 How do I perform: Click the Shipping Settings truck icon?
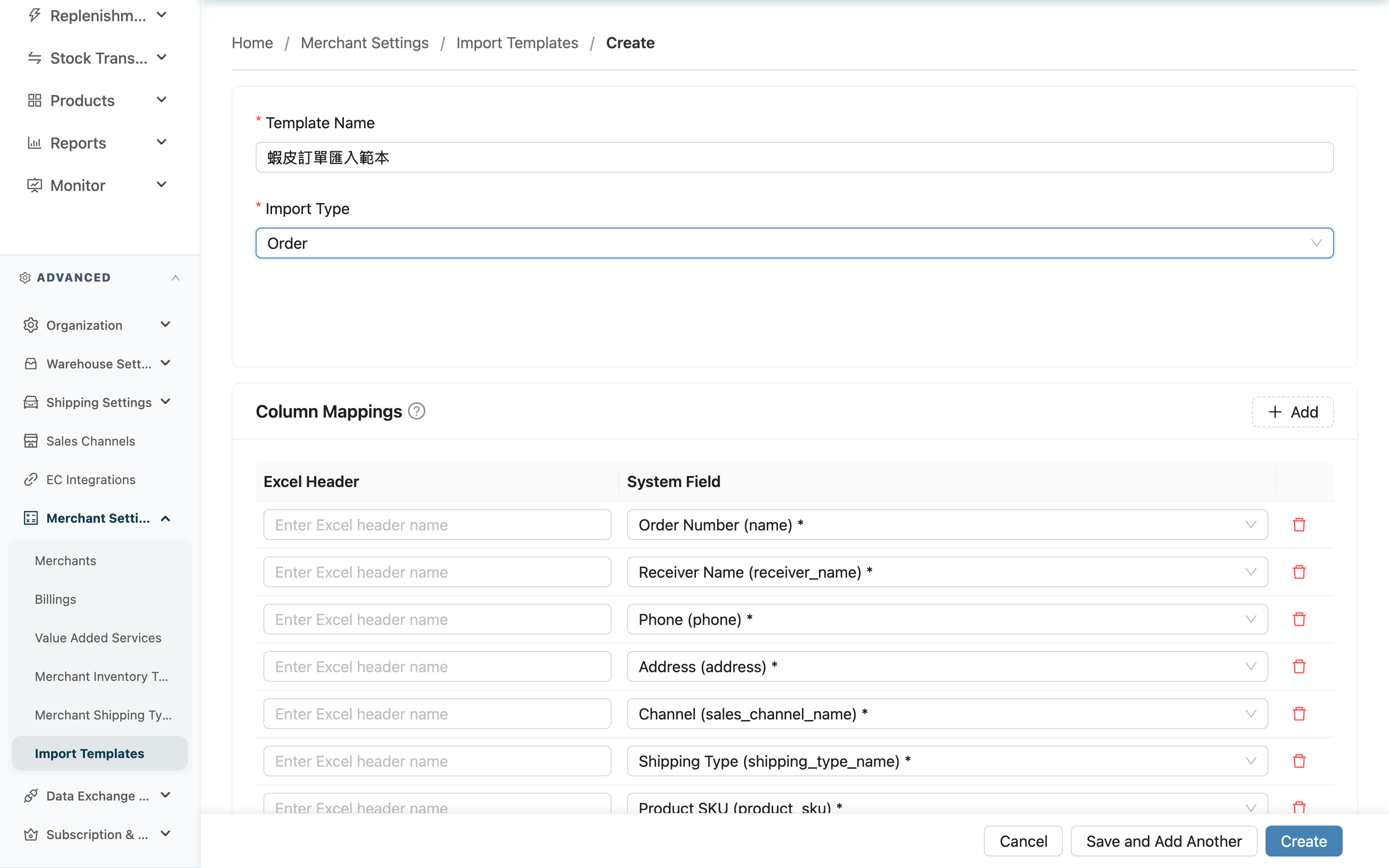point(30,402)
